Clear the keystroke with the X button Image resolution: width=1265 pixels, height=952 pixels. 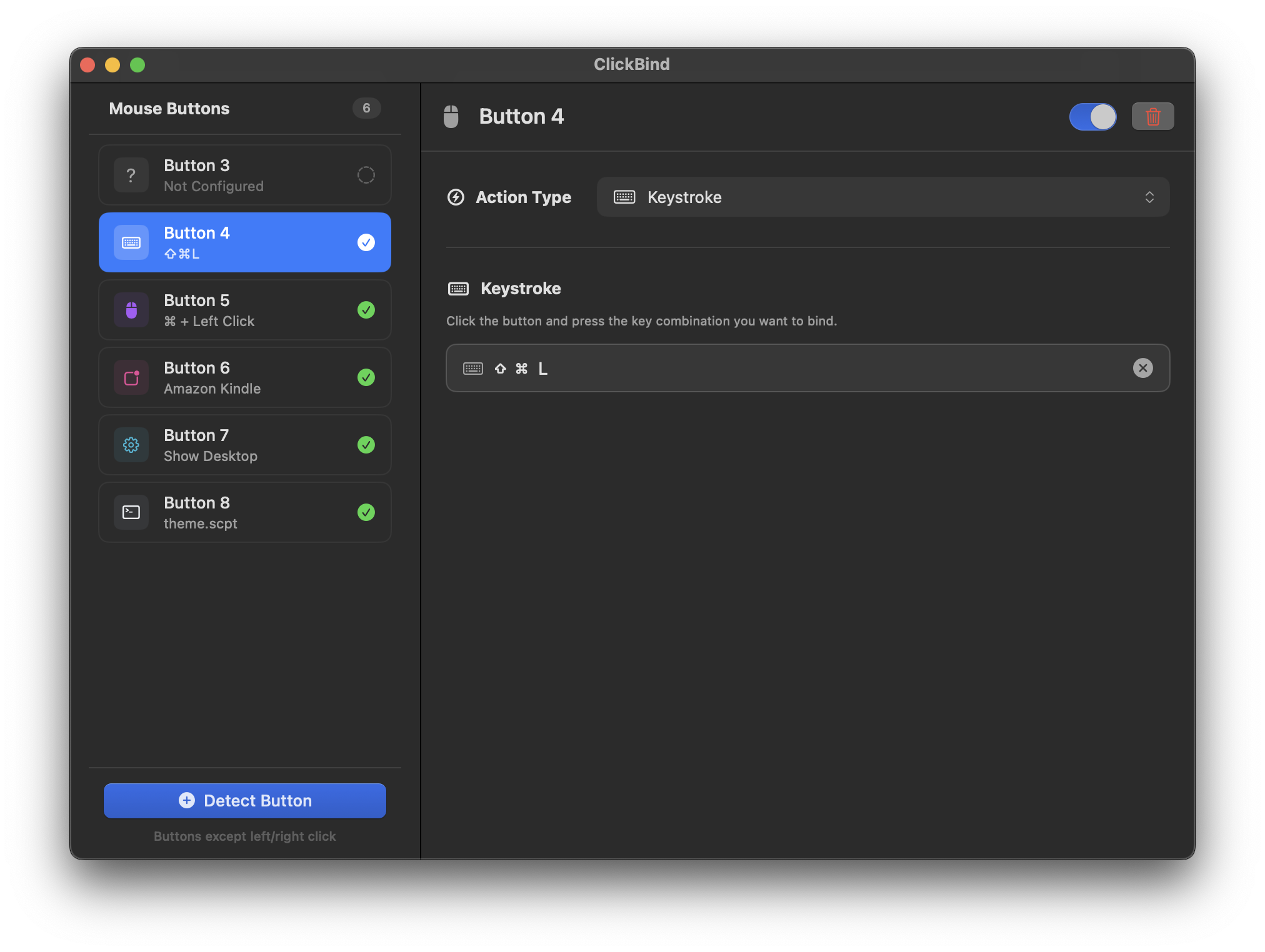1143,368
